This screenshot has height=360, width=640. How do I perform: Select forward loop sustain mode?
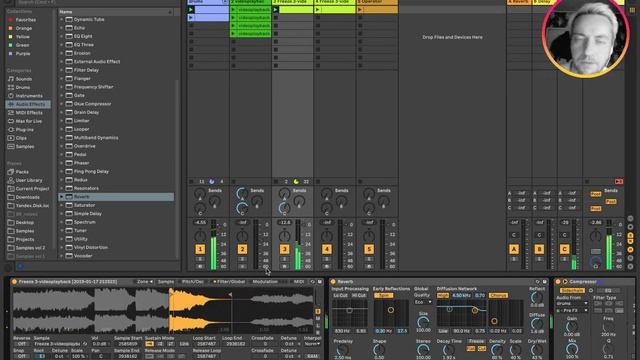[160, 344]
